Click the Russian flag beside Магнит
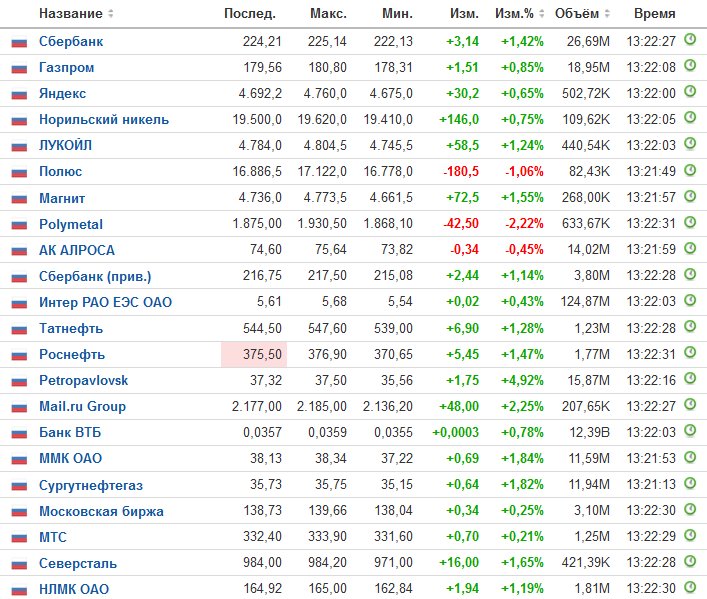 [19, 199]
